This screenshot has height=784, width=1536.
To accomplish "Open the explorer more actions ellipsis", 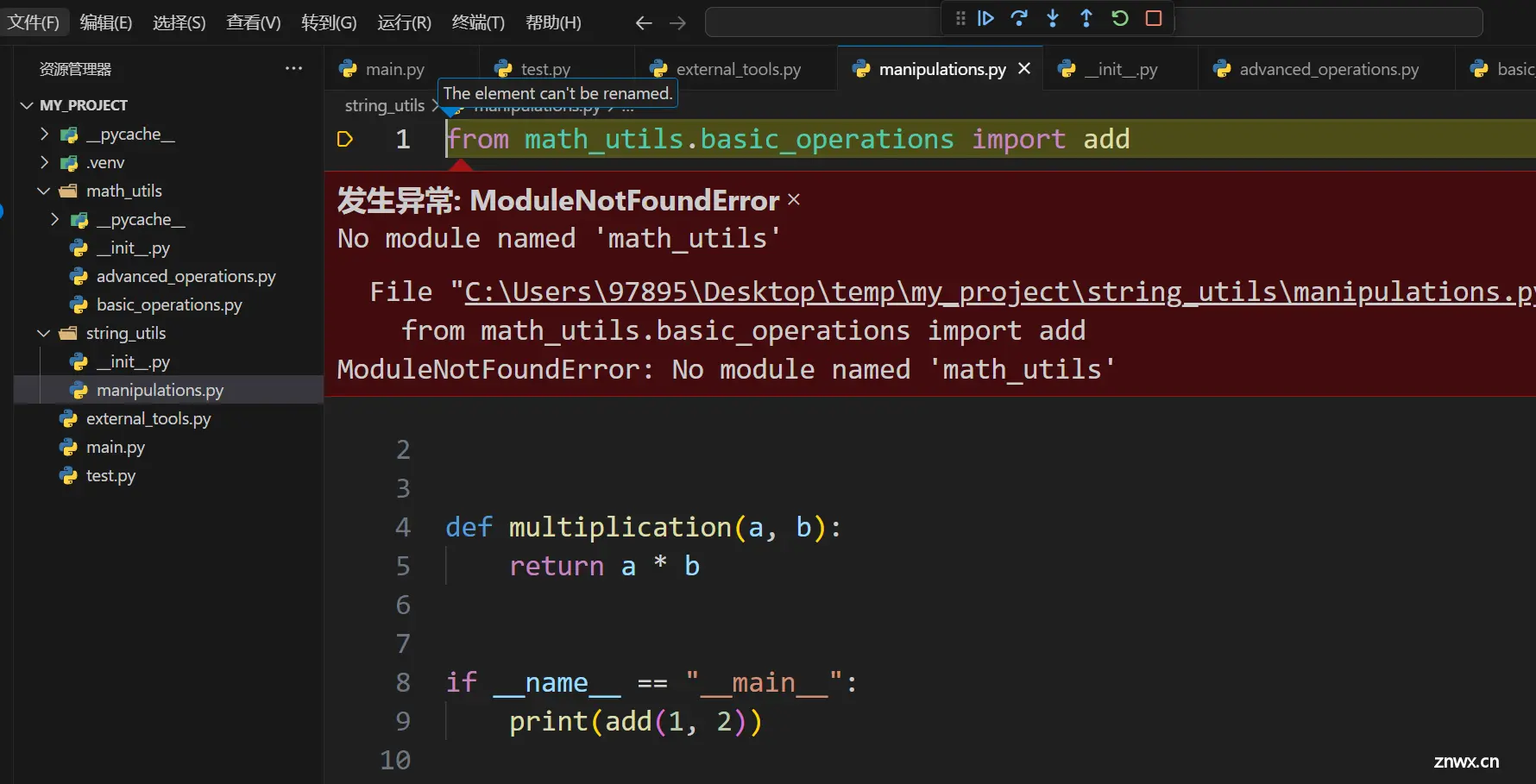I will pos(294,68).
